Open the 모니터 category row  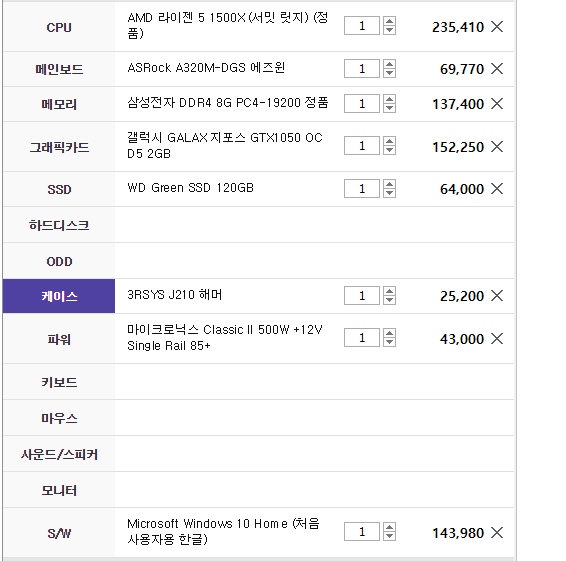(59, 490)
